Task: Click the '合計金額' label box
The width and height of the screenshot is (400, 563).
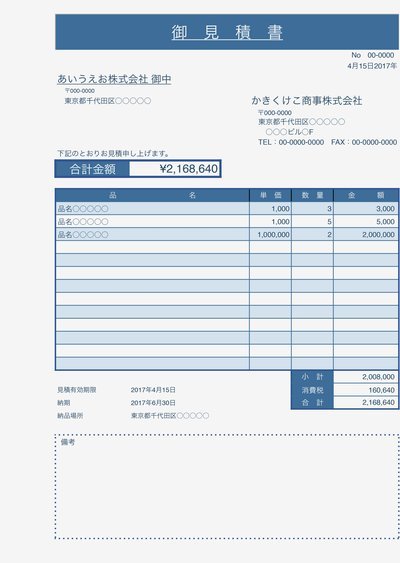Action: 93,169
